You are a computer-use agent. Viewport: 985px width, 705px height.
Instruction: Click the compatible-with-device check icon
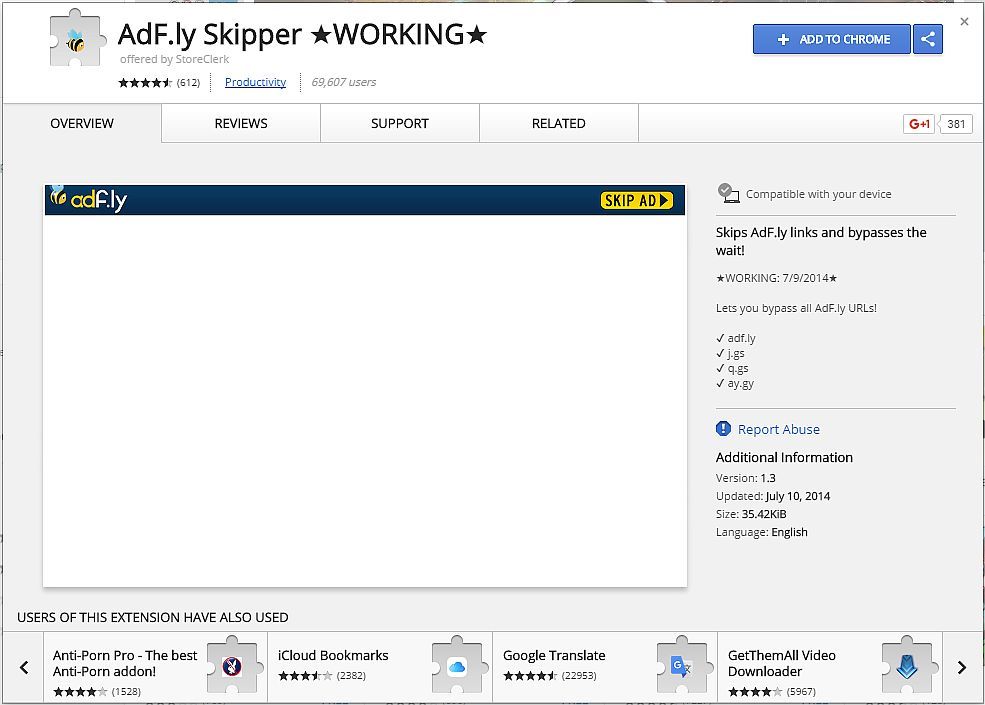click(728, 193)
